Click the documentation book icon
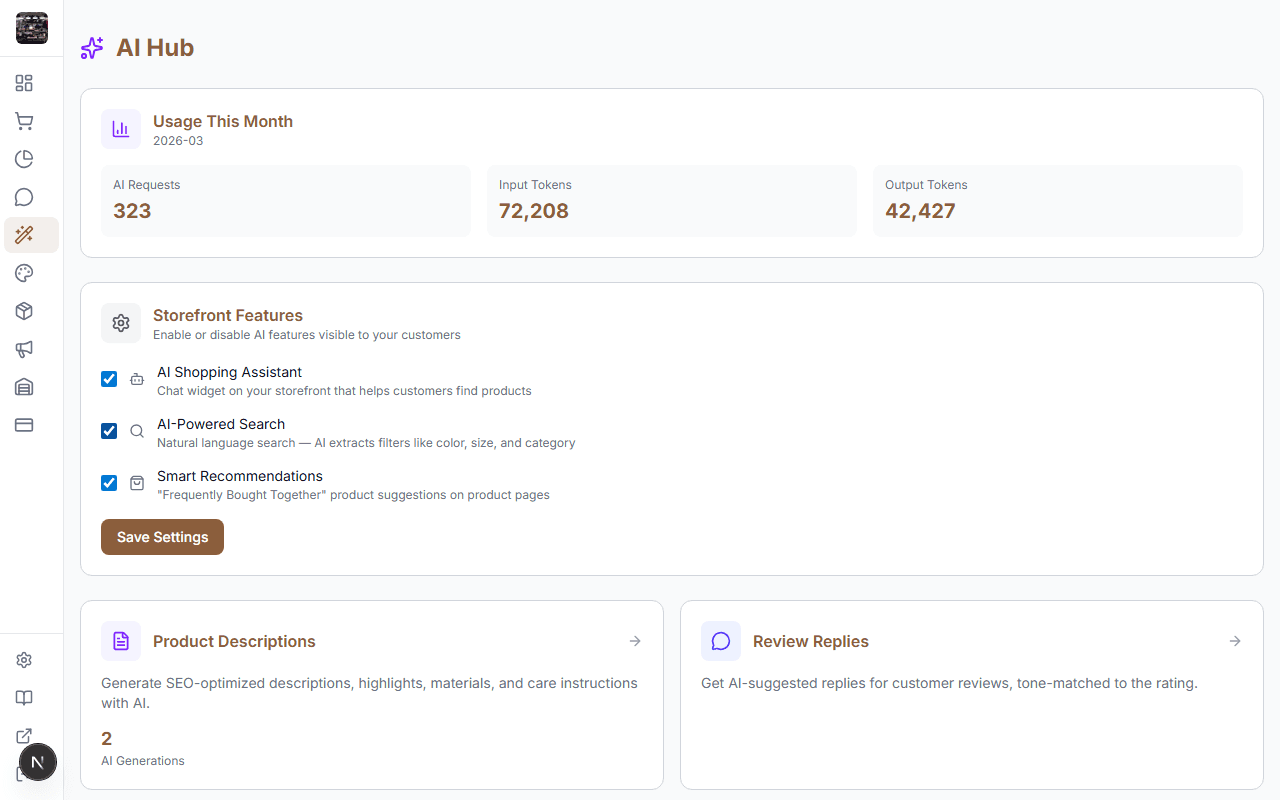This screenshot has height=800, width=1280. coord(24,698)
